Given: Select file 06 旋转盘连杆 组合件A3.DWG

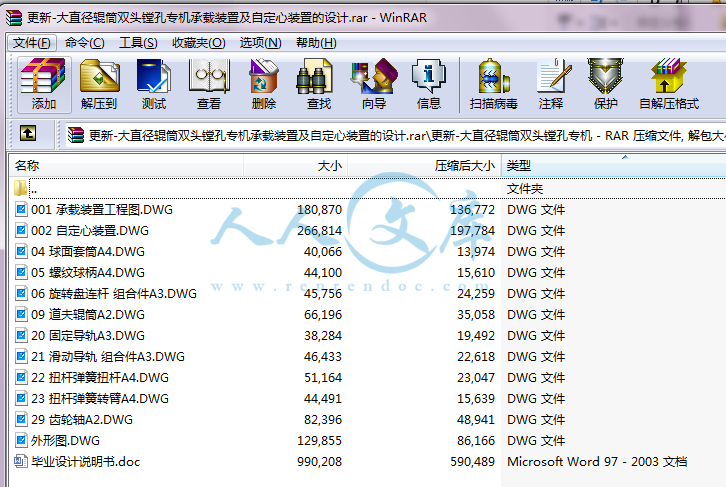Looking at the screenshot, I should point(114,293).
